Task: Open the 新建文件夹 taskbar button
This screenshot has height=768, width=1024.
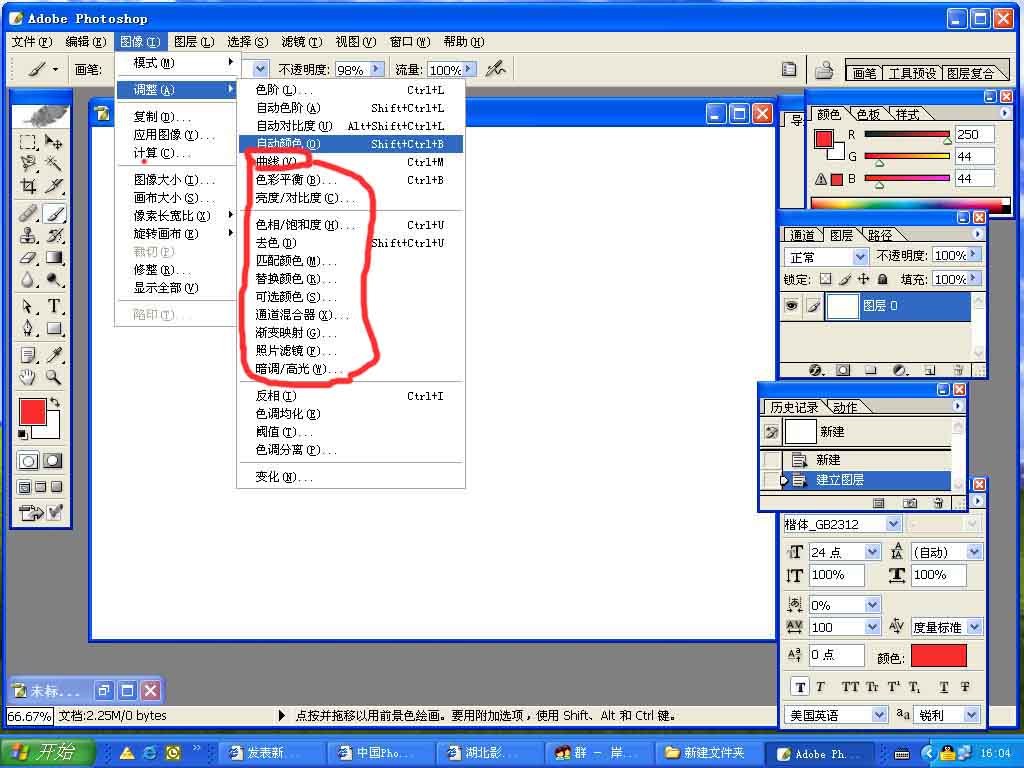Action: (706, 753)
